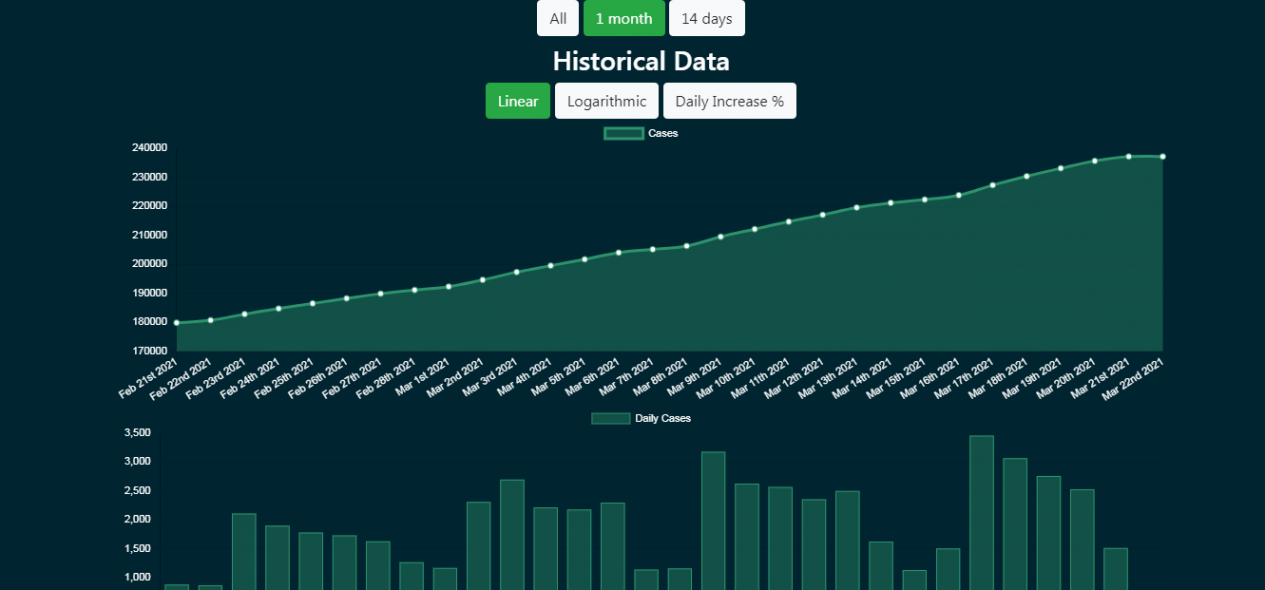Click the Mar 9th 2021 line point
Image resolution: width=1265 pixels, height=590 pixels.
[x=720, y=237]
